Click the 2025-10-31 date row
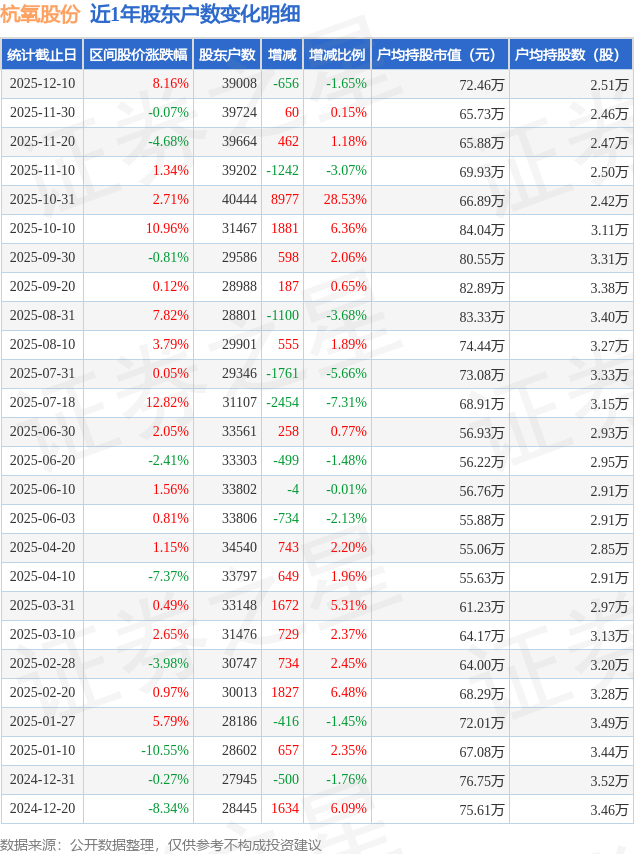Screen dimensions: 634x854 42,200
